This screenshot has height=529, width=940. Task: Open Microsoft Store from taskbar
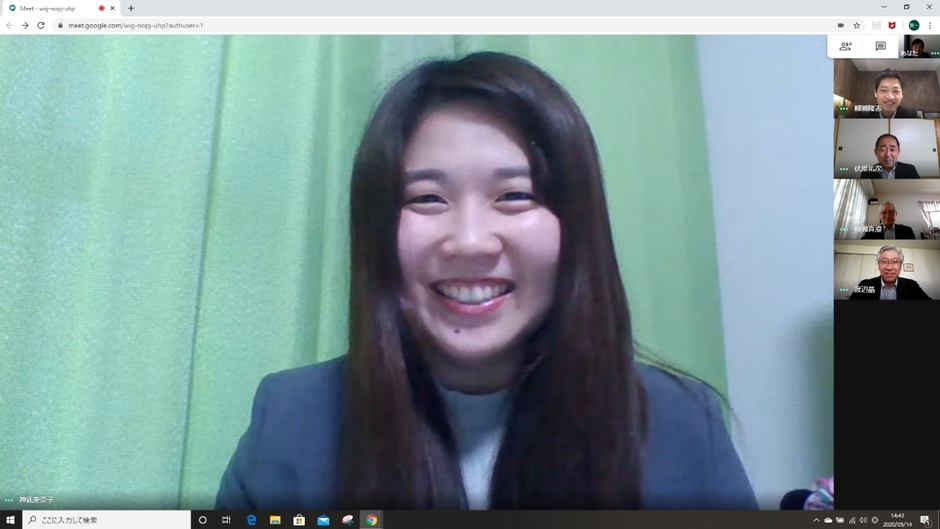click(x=299, y=520)
